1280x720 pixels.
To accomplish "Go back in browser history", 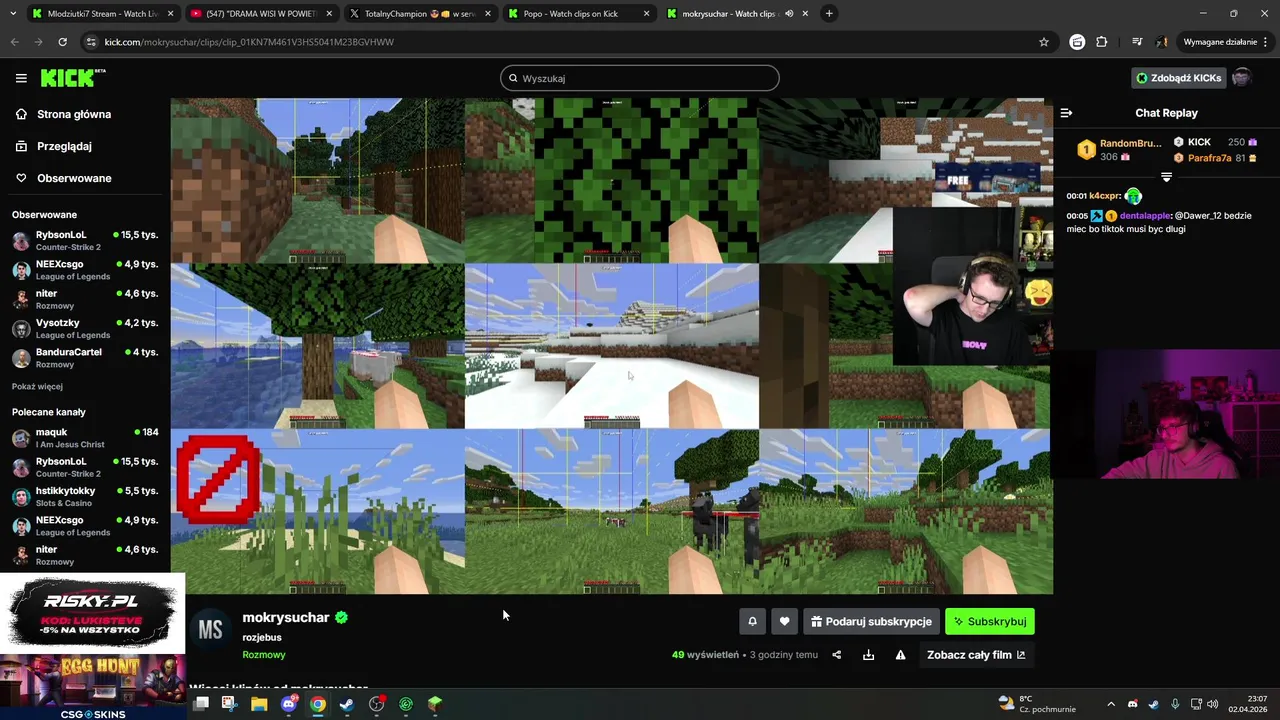I will (x=14, y=42).
